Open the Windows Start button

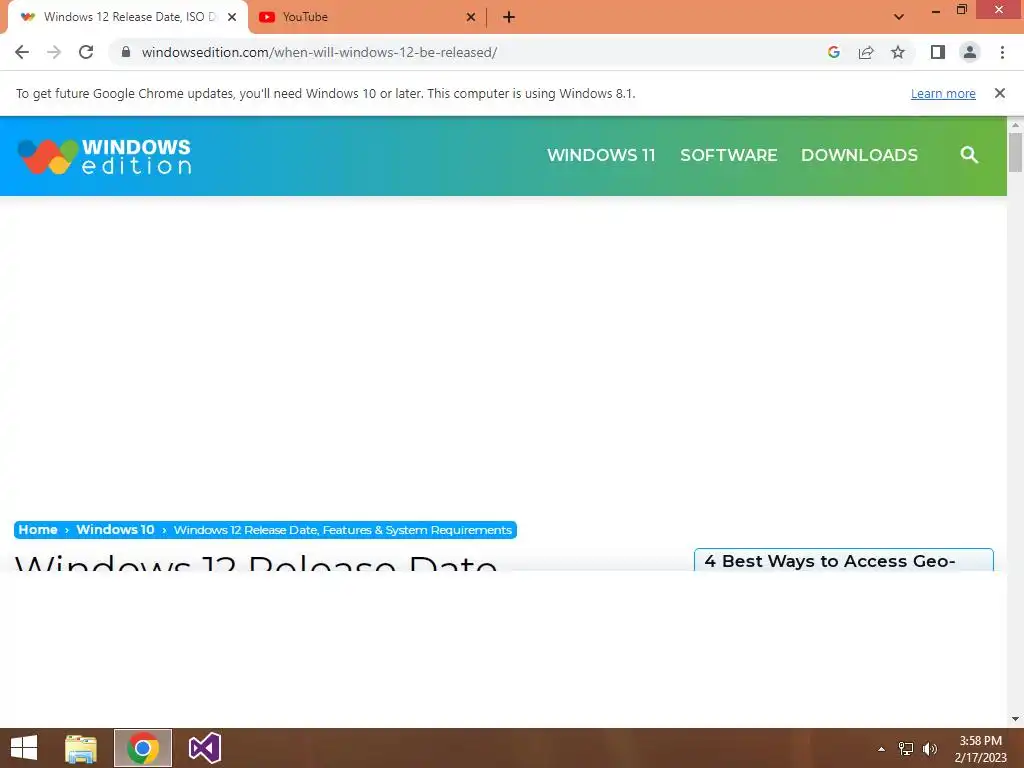(24, 748)
